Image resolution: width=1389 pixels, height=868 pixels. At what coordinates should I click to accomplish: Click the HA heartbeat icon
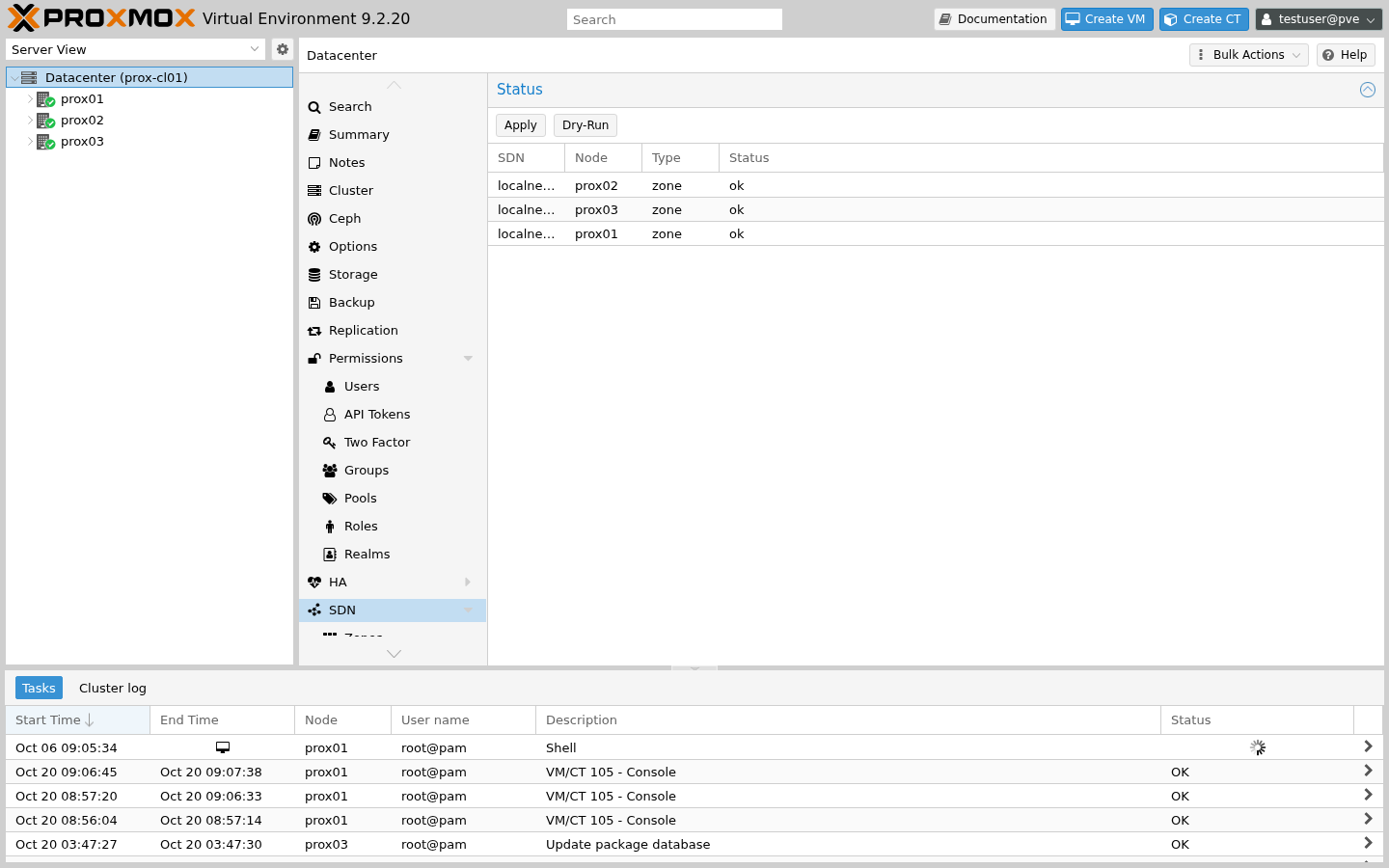pos(314,583)
